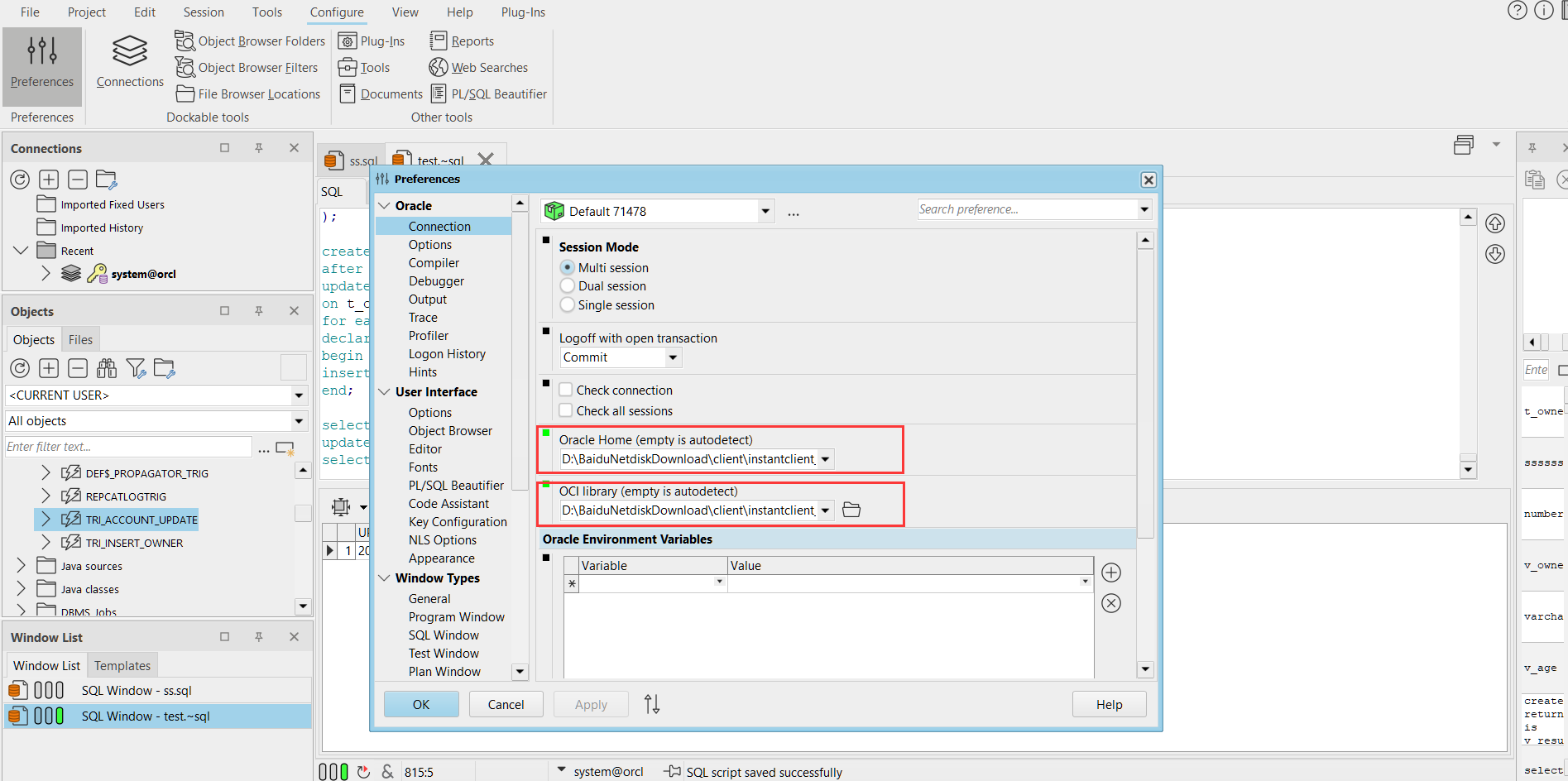Remove the selected environment variable
The image size is (1568, 781).
tap(1111, 603)
